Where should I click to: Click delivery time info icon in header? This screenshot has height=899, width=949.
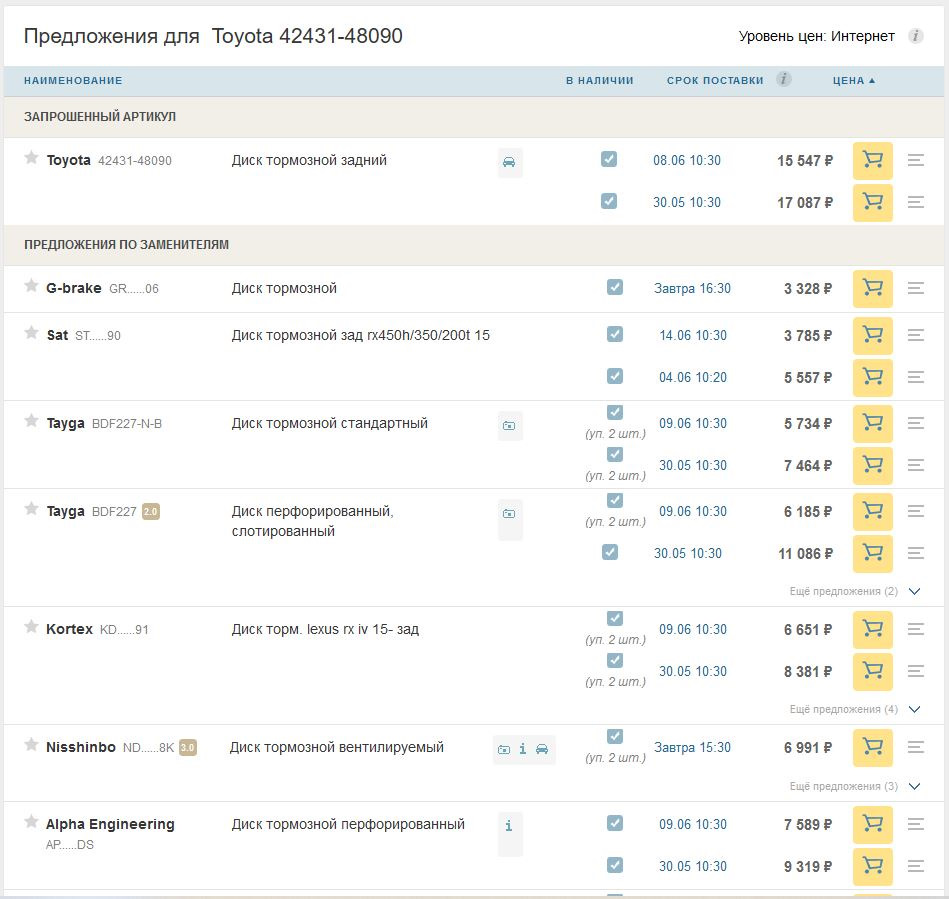click(x=784, y=79)
